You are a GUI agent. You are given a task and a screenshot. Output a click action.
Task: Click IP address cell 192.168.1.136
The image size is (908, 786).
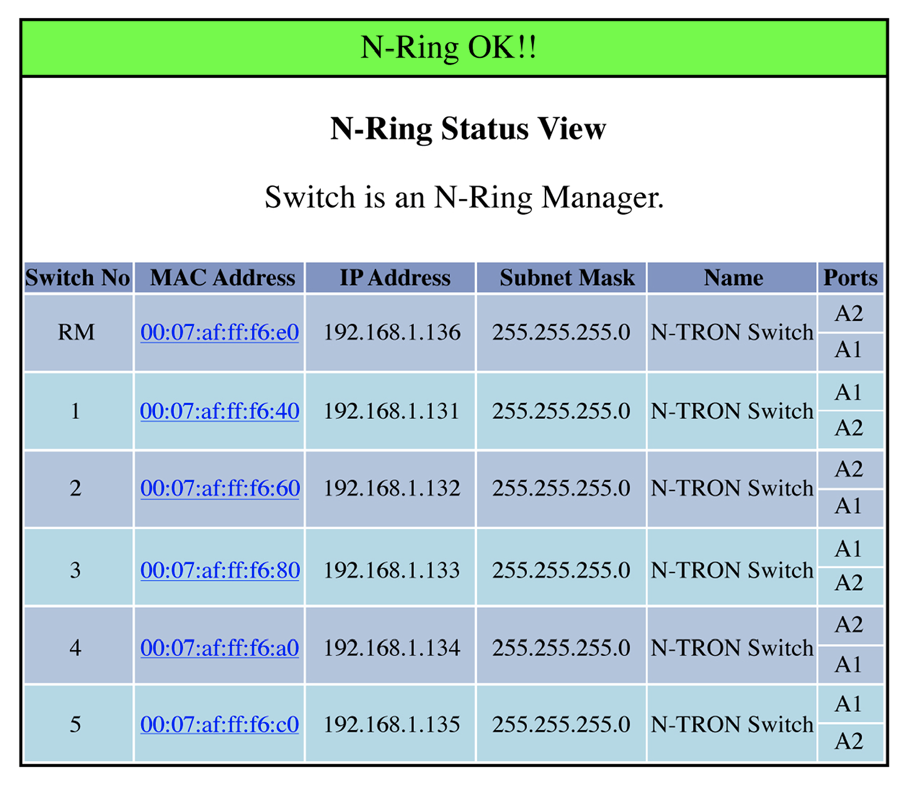pos(390,332)
